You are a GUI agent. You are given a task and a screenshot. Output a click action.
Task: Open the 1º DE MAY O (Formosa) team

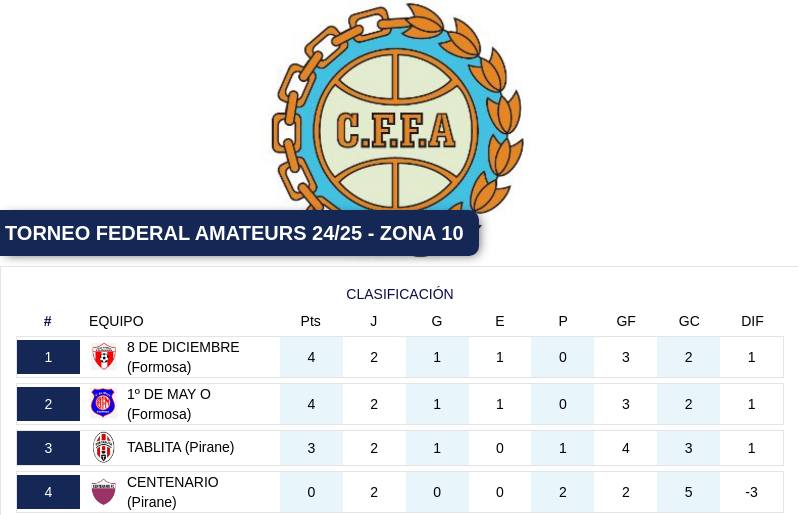pyautogui.click(x=168, y=404)
